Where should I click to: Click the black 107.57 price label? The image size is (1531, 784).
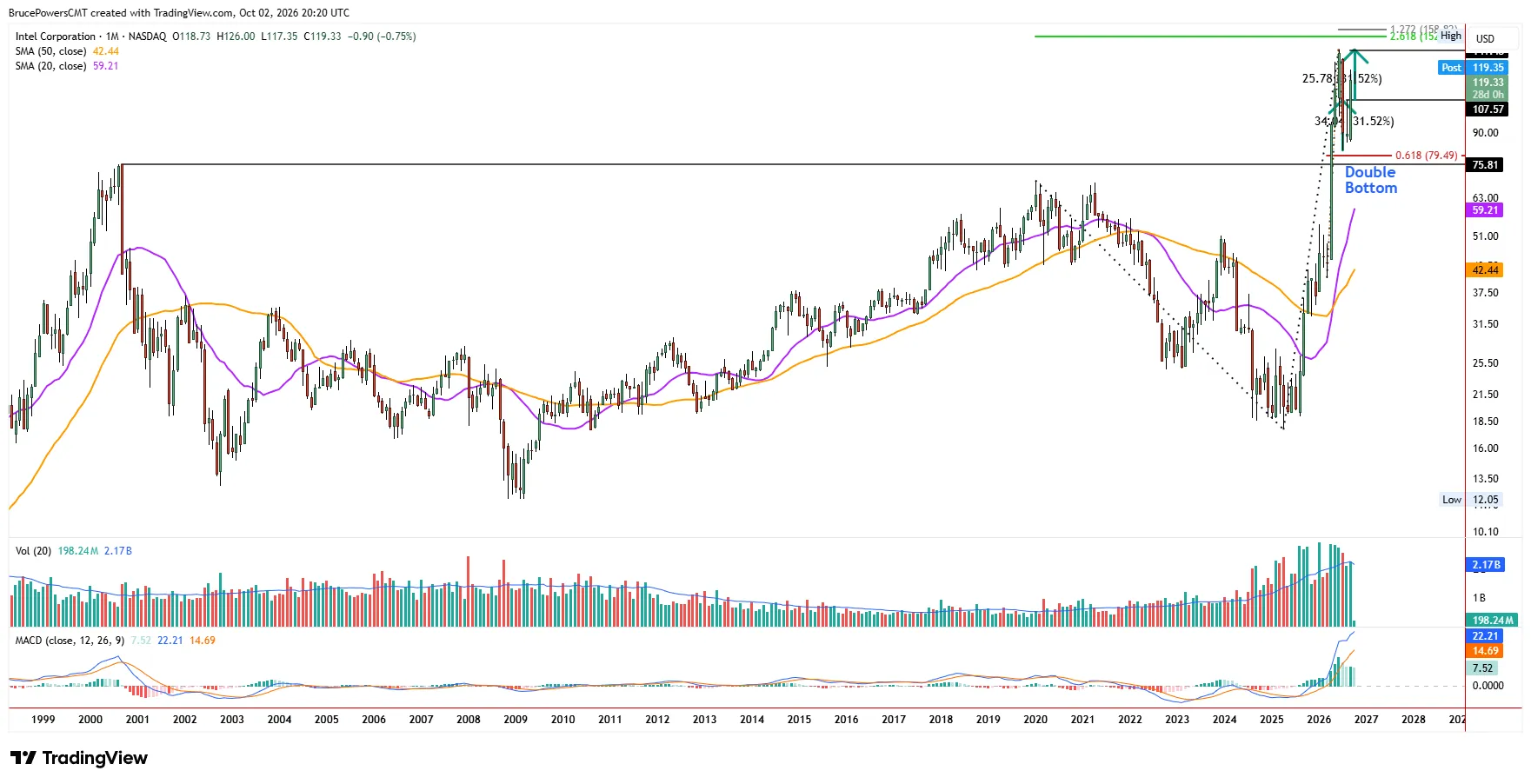click(x=1488, y=110)
